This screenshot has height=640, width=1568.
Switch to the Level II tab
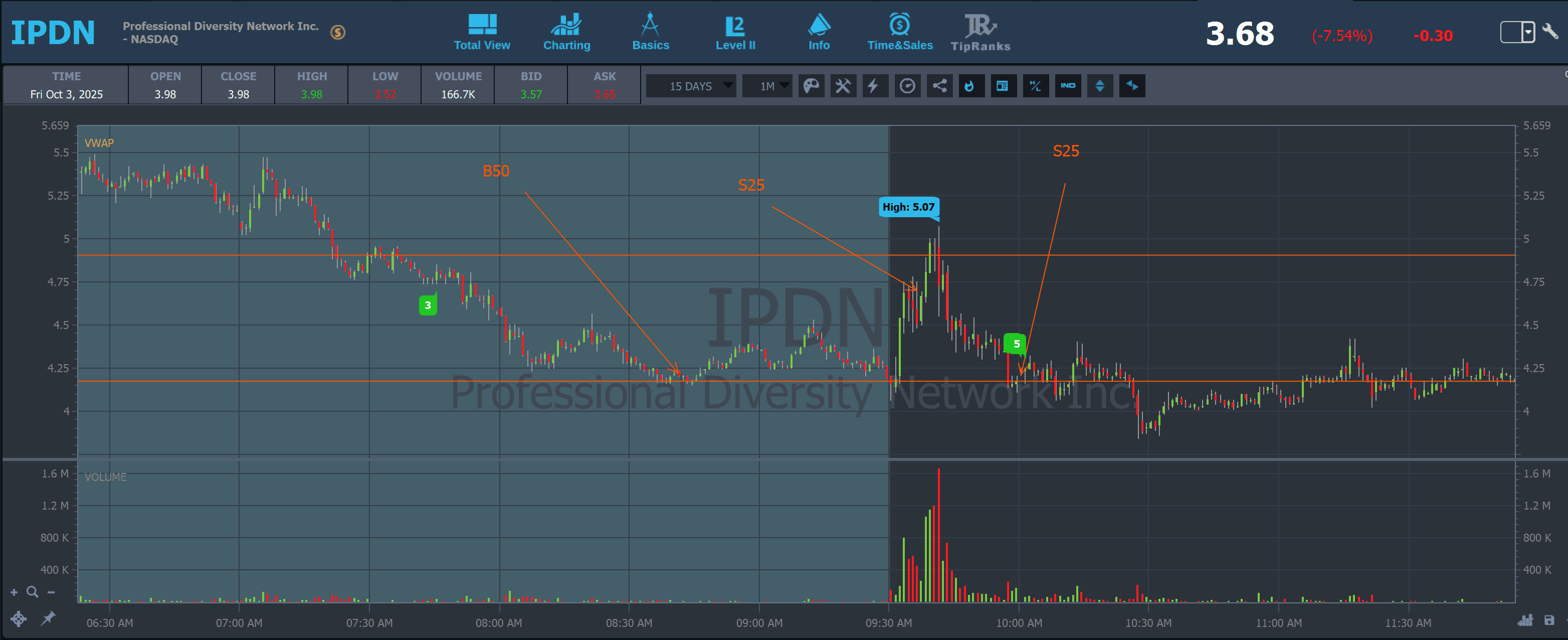point(735,33)
